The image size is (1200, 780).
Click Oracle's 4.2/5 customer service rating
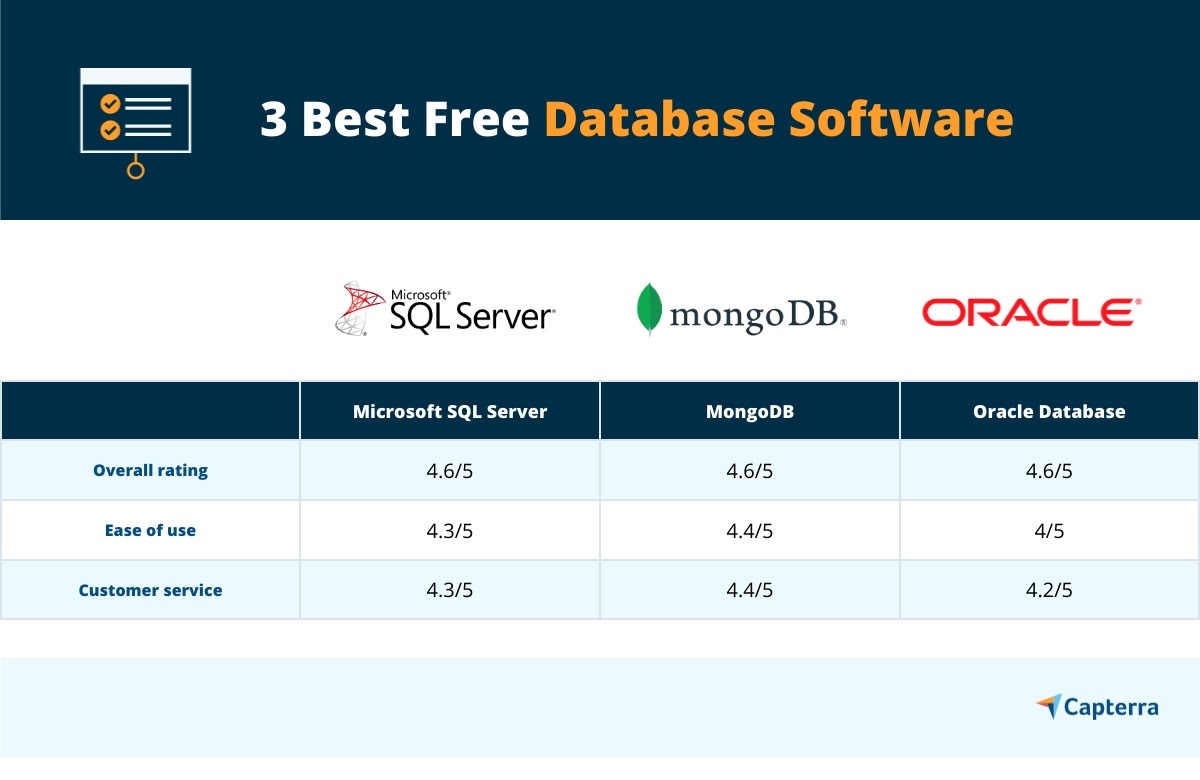click(x=1049, y=590)
